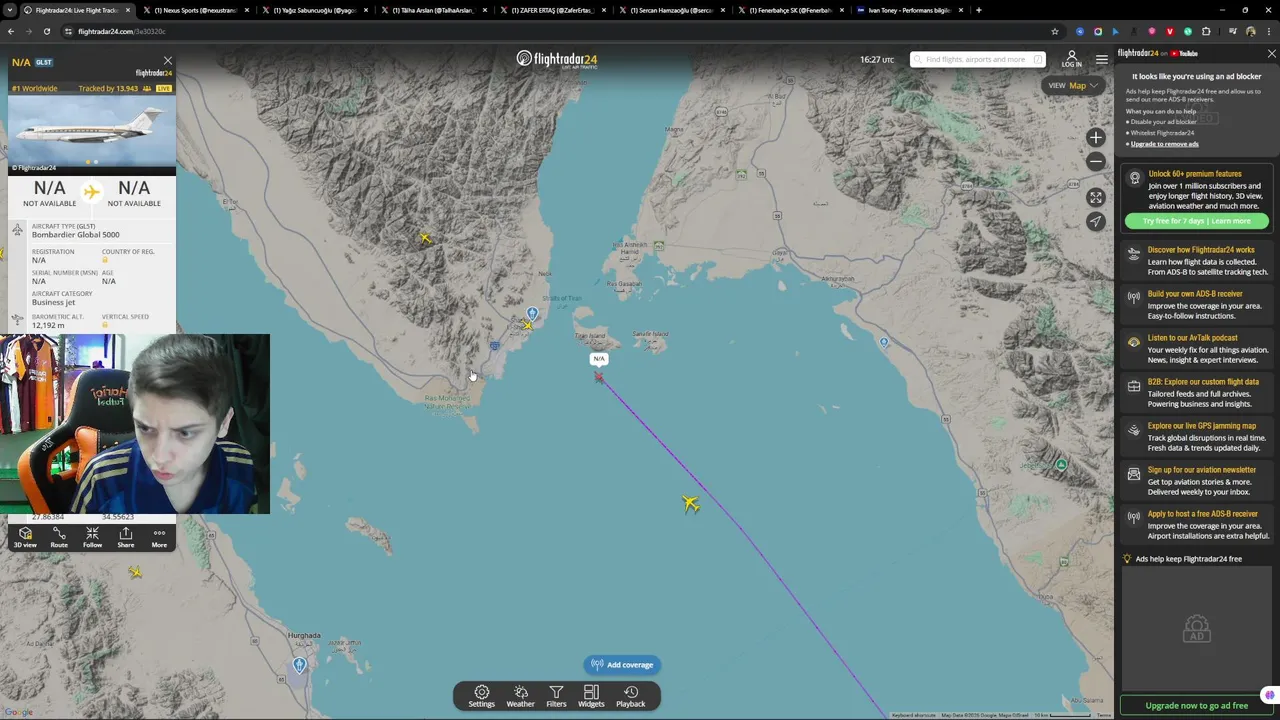Select the aircraft over Sinai mountains
This screenshot has height=720, width=1280.
point(425,238)
